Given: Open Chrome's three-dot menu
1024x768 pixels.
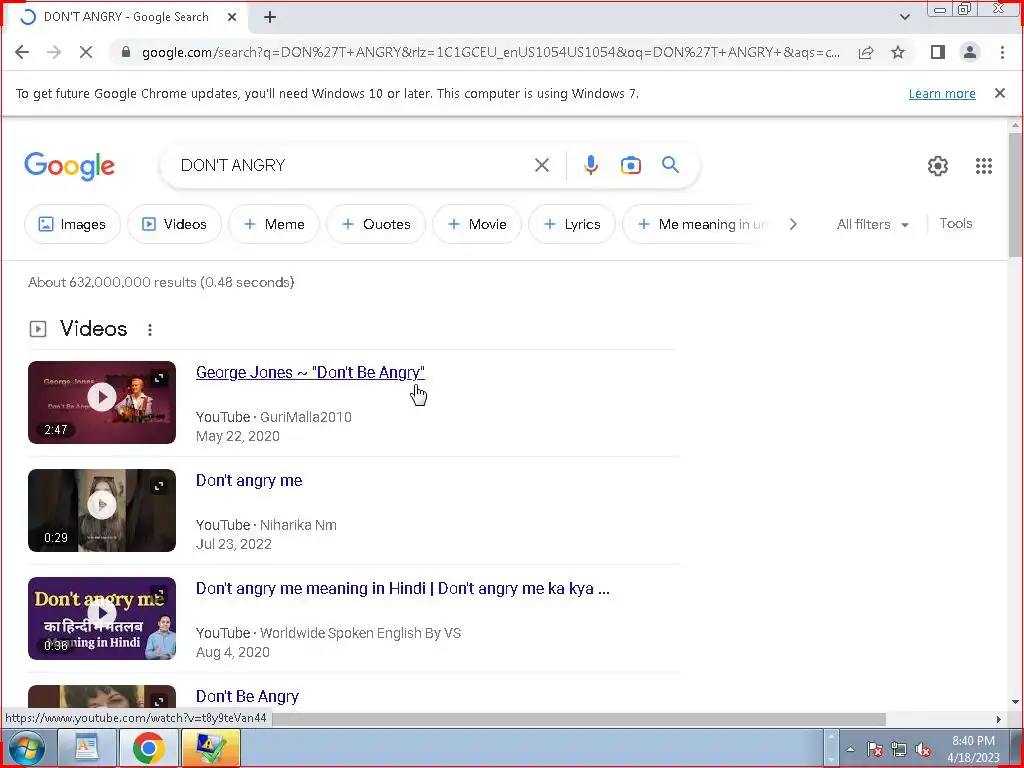Looking at the screenshot, I should coord(1002,52).
